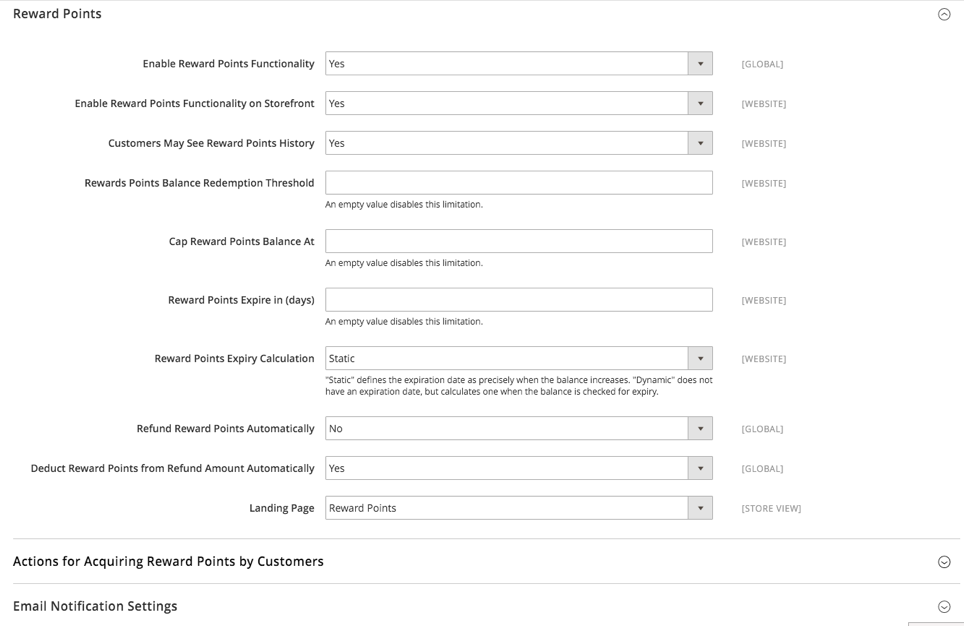
Task: Open Refund Reward Points Automatically dropdown
Action: [x=519, y=429]
